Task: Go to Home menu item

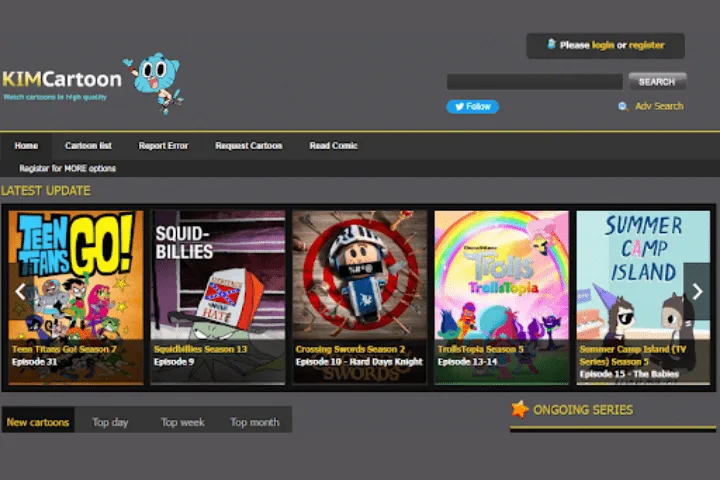Action: [26, 146]
